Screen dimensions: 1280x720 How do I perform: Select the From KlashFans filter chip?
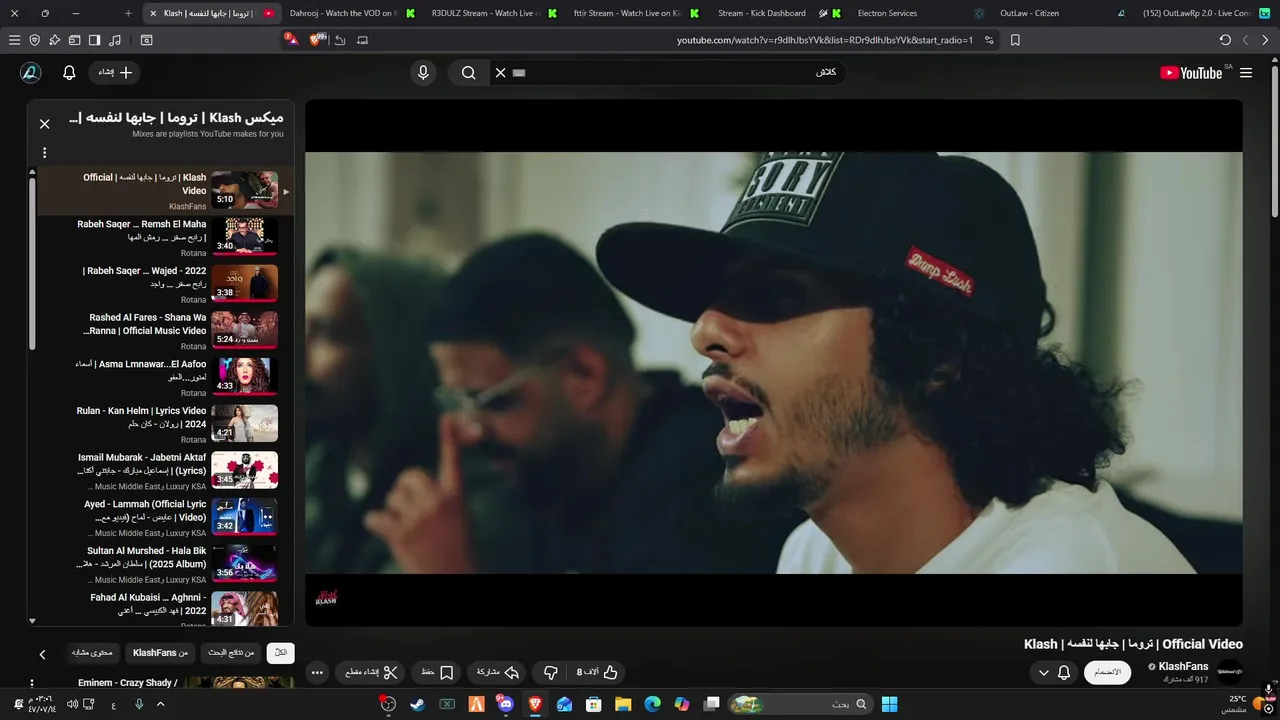point(161,653)
